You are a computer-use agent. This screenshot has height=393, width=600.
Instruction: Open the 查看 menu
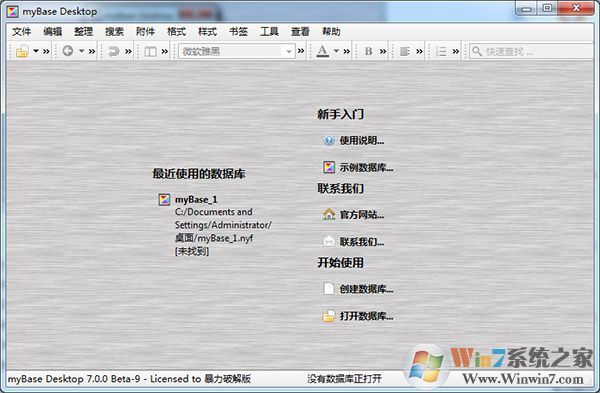pyautogui.click(x=300, y=32)
